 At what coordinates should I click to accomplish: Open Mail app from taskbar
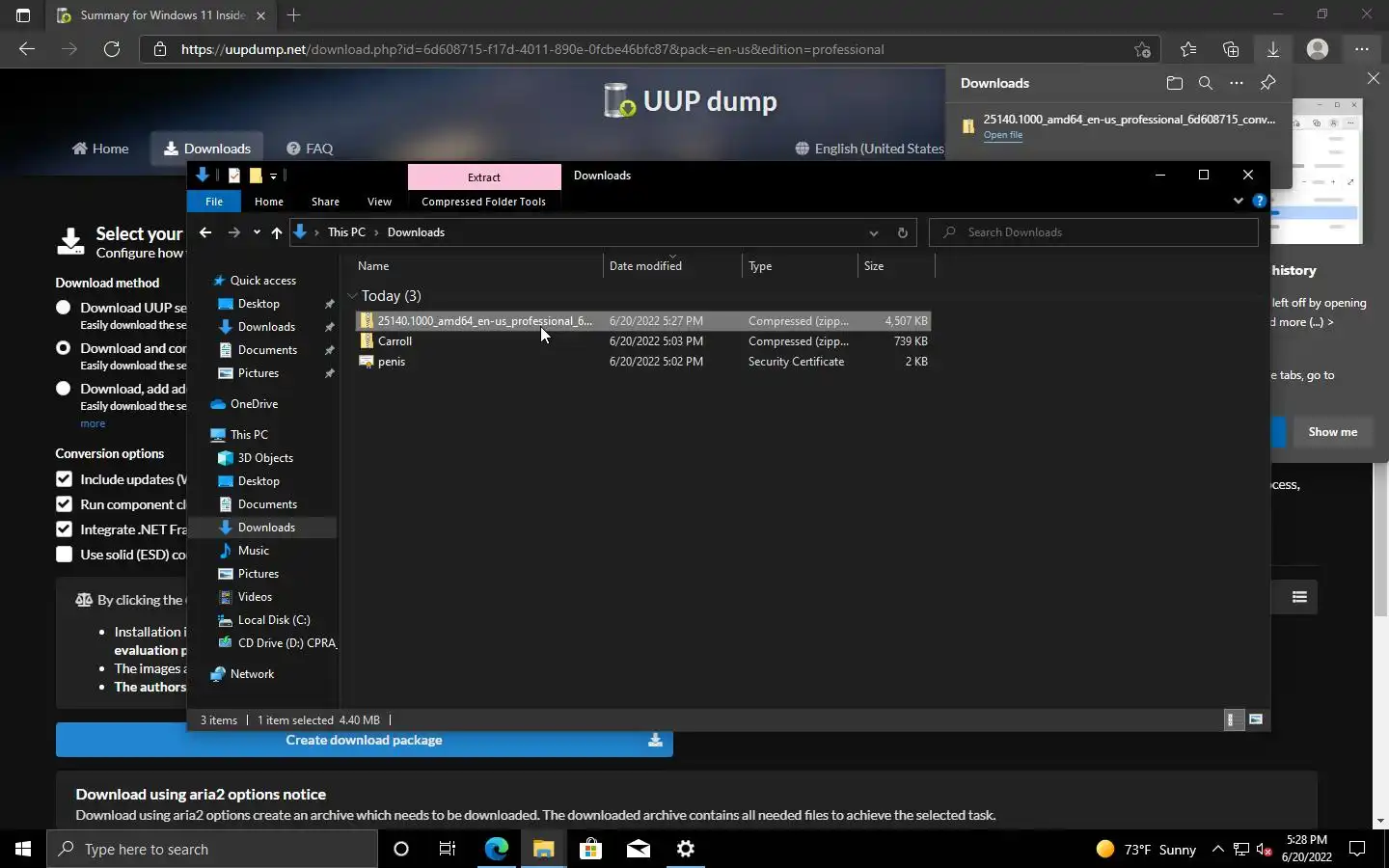(x=639, y=849)
